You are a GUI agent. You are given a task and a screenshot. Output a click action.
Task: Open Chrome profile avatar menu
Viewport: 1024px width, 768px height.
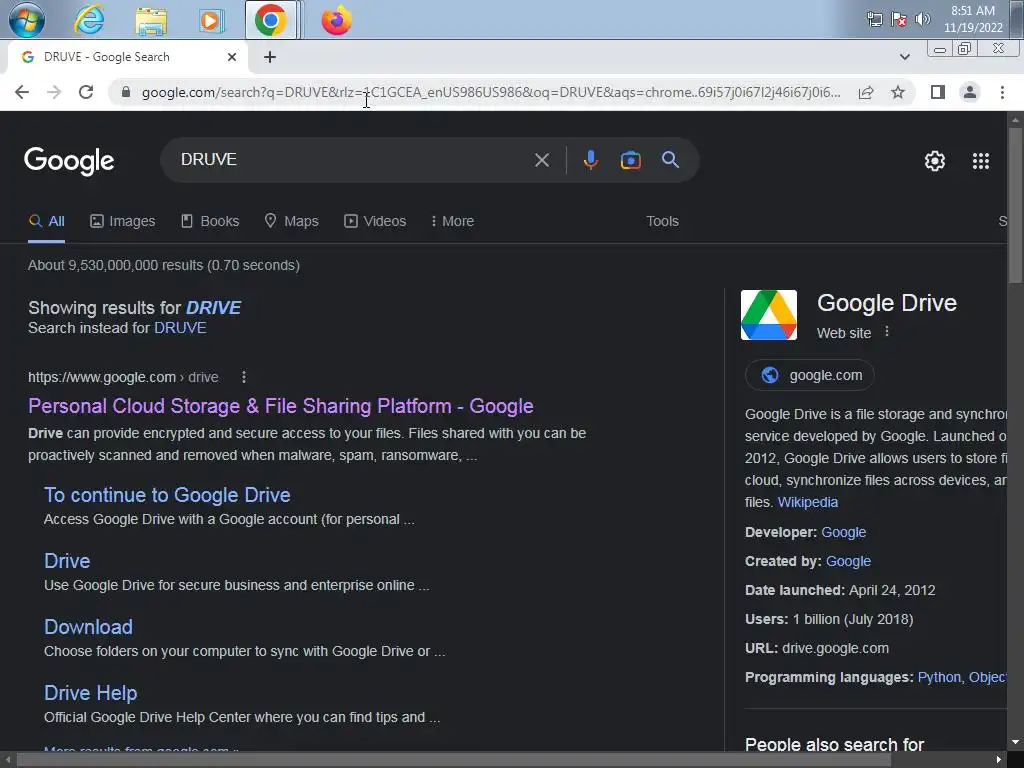click(970, 92)
